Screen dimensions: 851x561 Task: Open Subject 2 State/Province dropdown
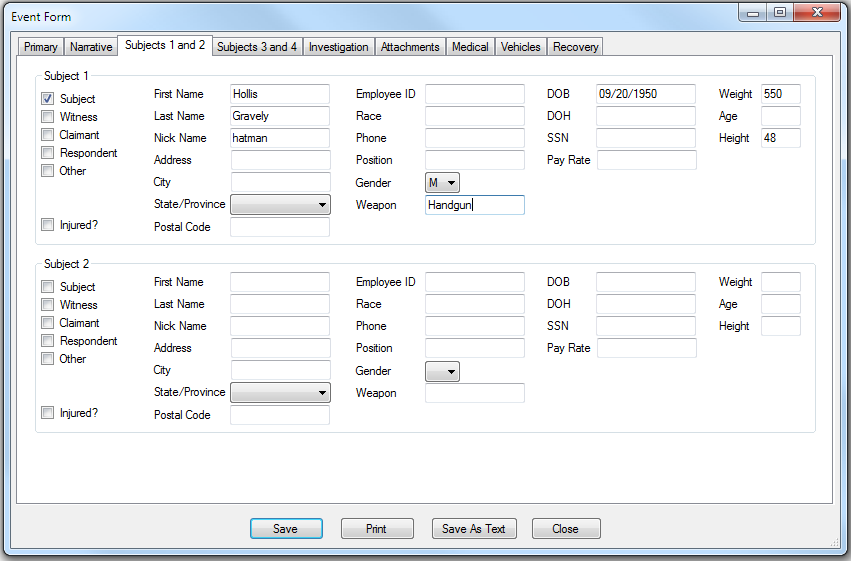click(x=280, y=392)
